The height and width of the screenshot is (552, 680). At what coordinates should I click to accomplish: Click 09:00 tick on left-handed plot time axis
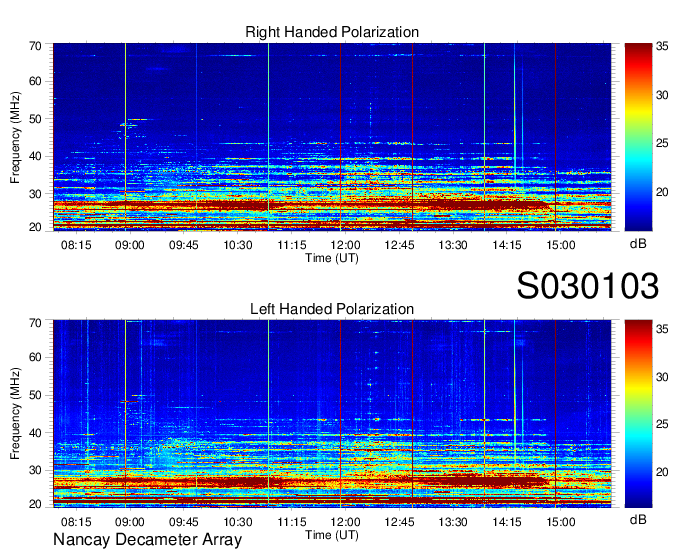click(x=129, y=522)
